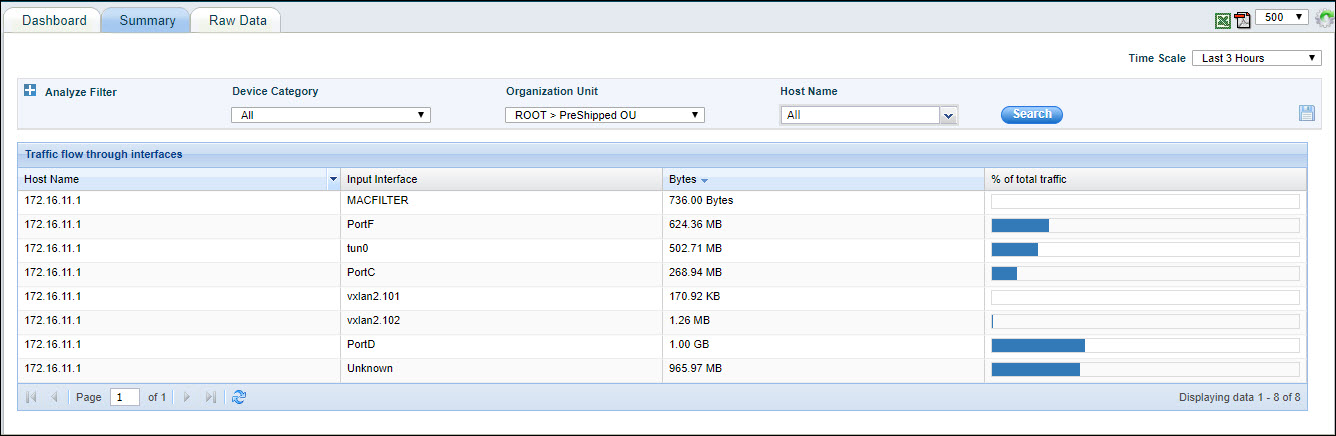Export report as PDF icon
The height and width of the screenshot is (436, 1336).
1243,20
